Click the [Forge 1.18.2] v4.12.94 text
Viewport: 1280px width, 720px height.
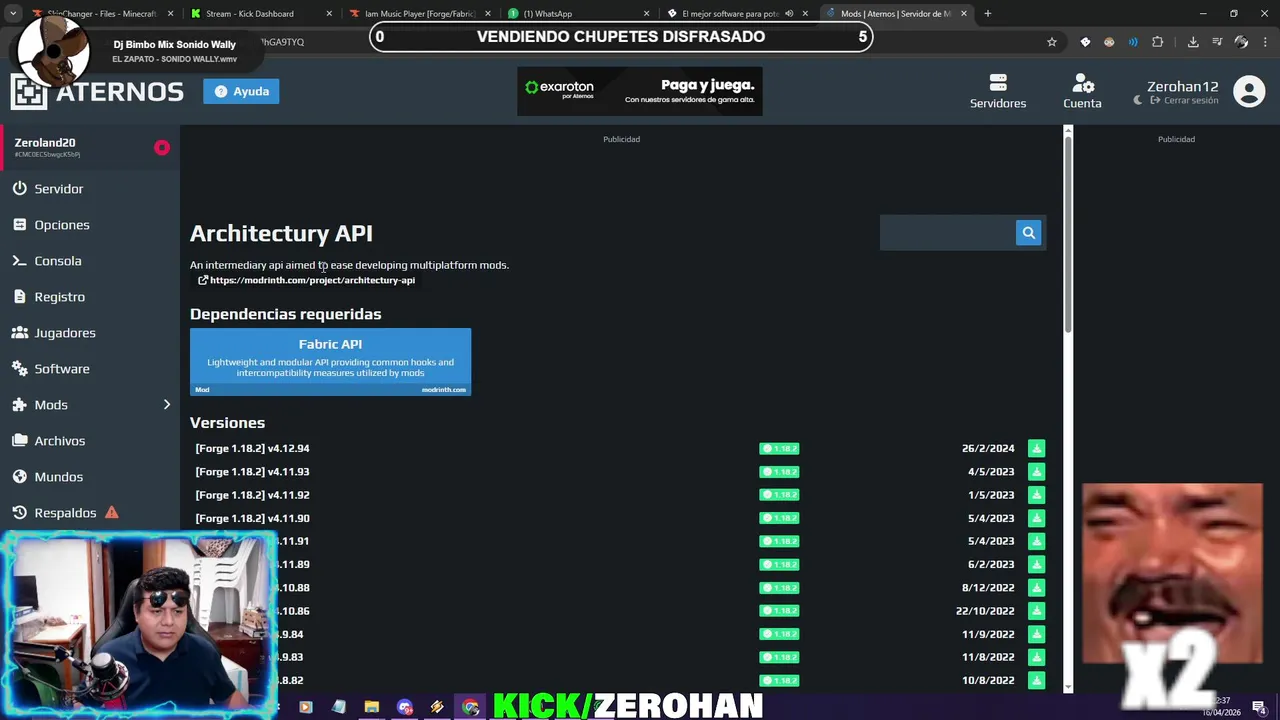252,448
